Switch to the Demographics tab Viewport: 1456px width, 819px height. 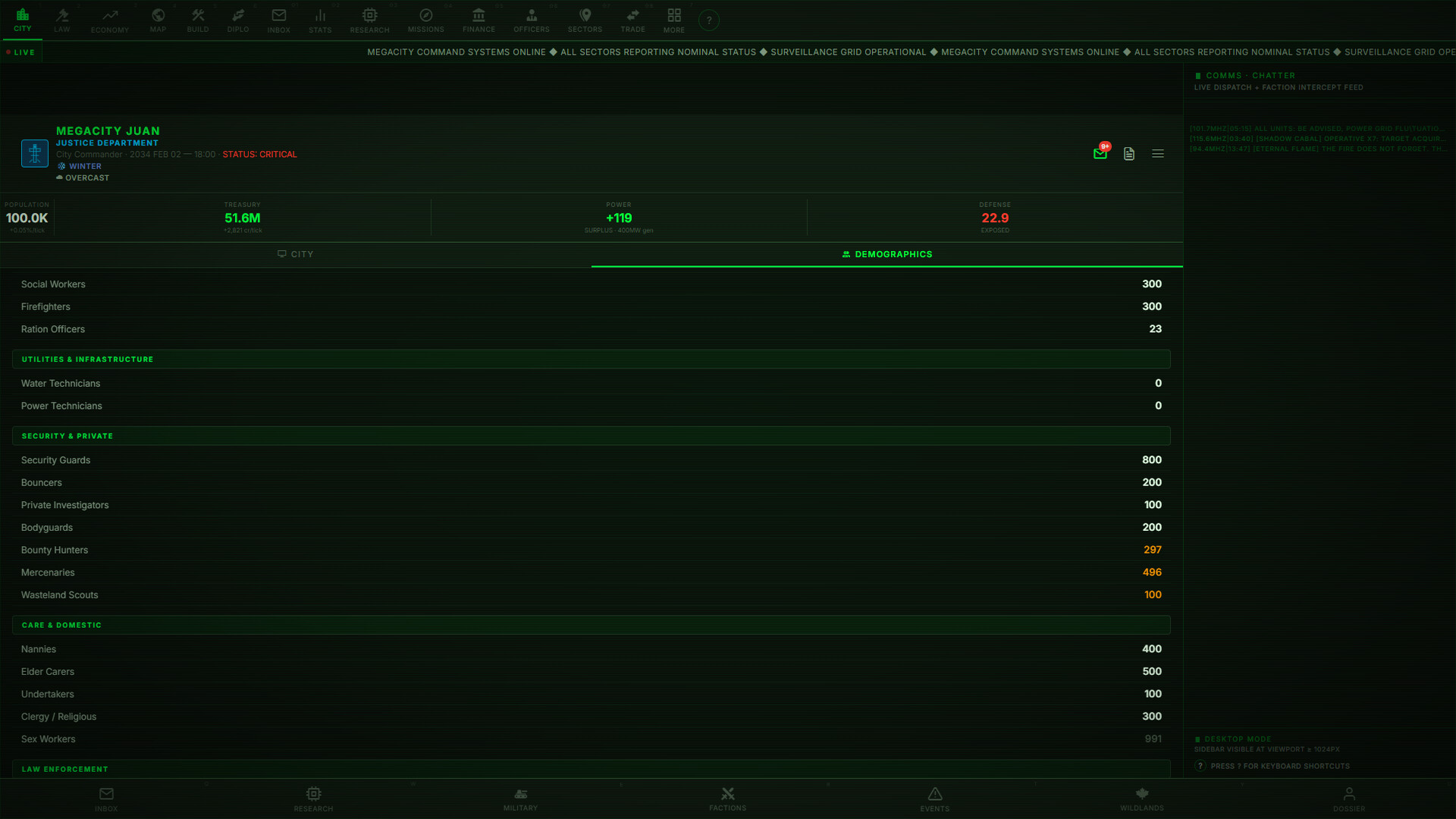point(887,255)
